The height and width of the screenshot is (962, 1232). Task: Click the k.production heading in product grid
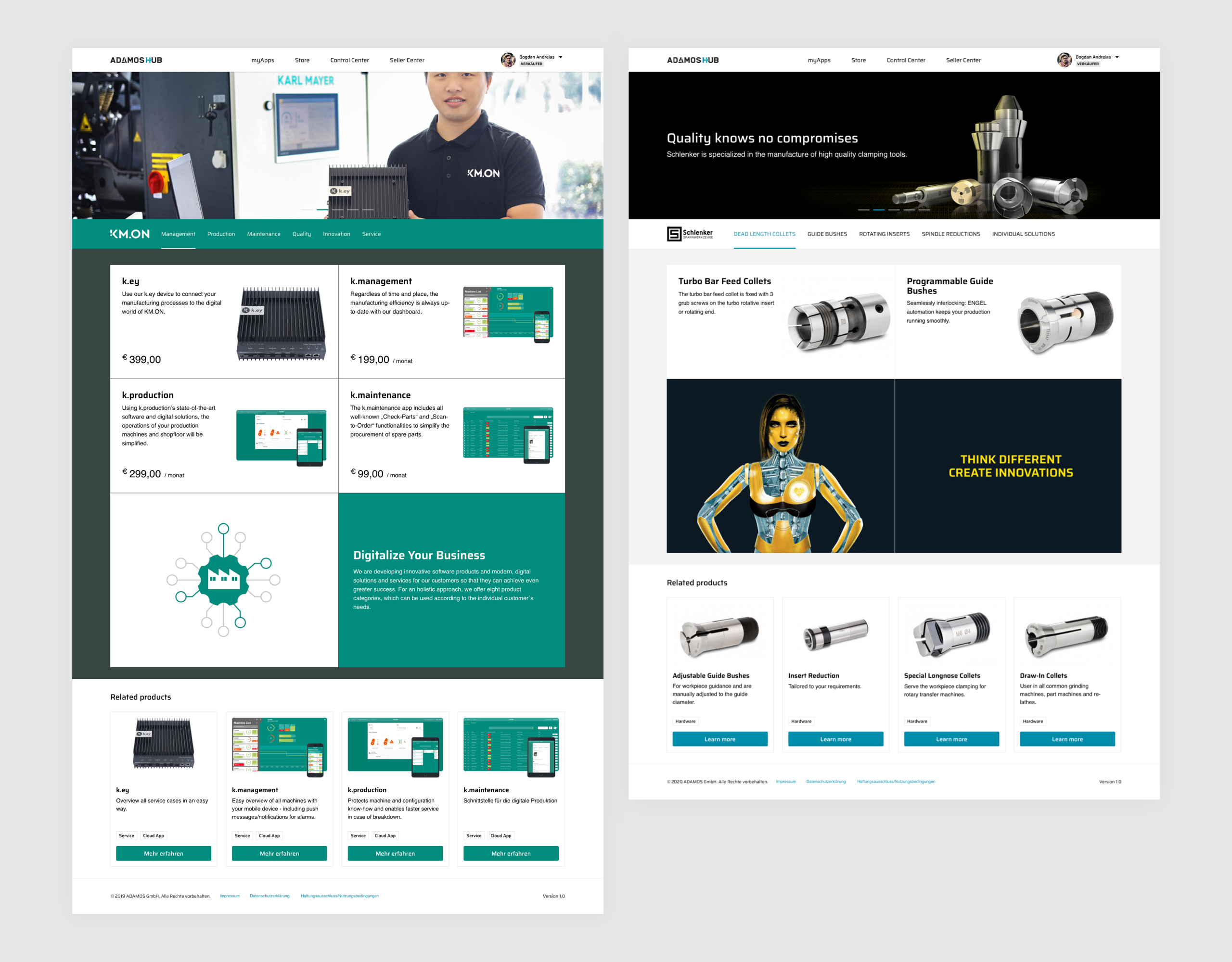point(148,395)
